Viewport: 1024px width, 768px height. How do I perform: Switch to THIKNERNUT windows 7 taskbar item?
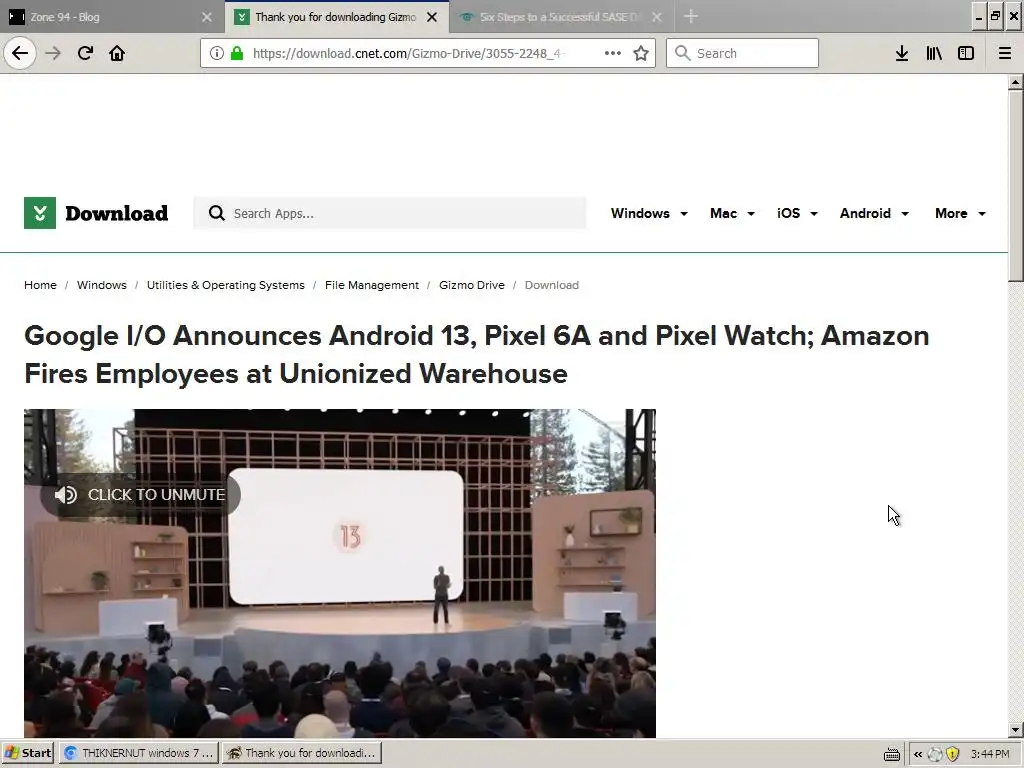(x=139, y=753)
